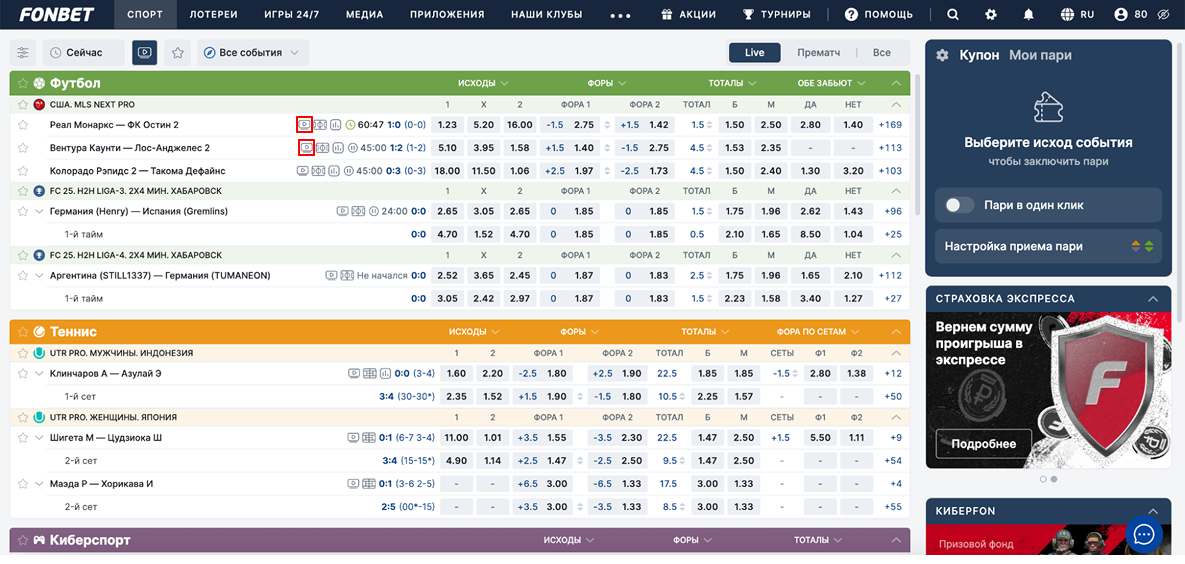Toggle the video broadcast filter button
The image size is (1185, 564).
(x=145, y=52)
